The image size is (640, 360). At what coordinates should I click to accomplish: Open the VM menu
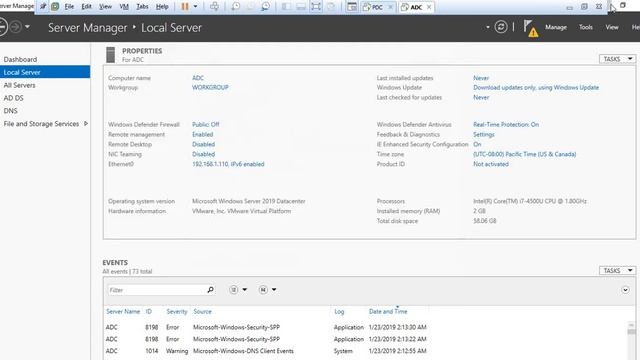tap(124, 7)
